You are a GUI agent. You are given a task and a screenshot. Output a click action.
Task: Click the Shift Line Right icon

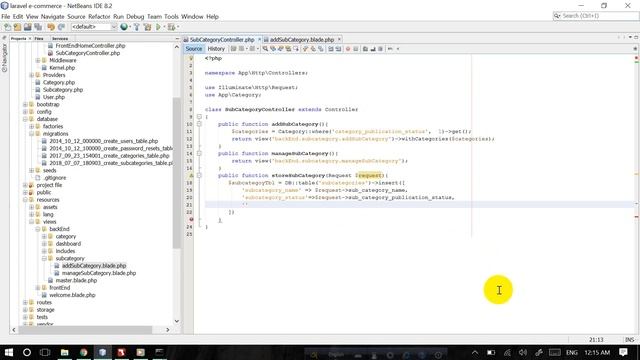(x=338, y=49)
